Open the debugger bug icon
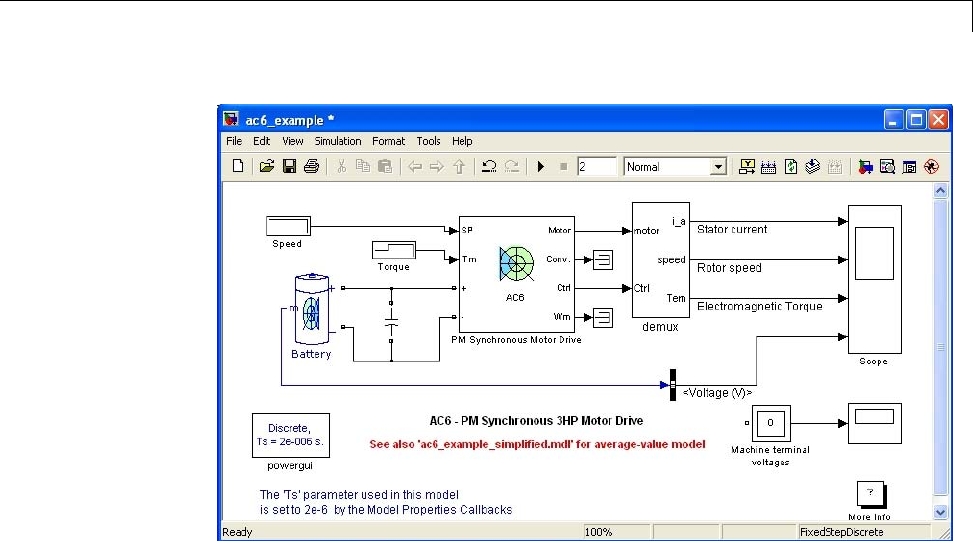This screenshot has width=973, height=541. (931, 166)
